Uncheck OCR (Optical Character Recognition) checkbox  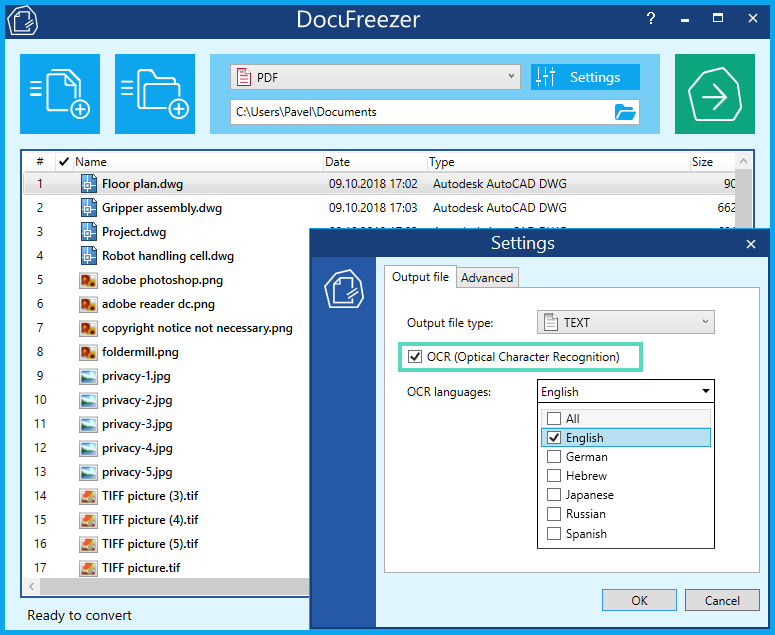415,357
